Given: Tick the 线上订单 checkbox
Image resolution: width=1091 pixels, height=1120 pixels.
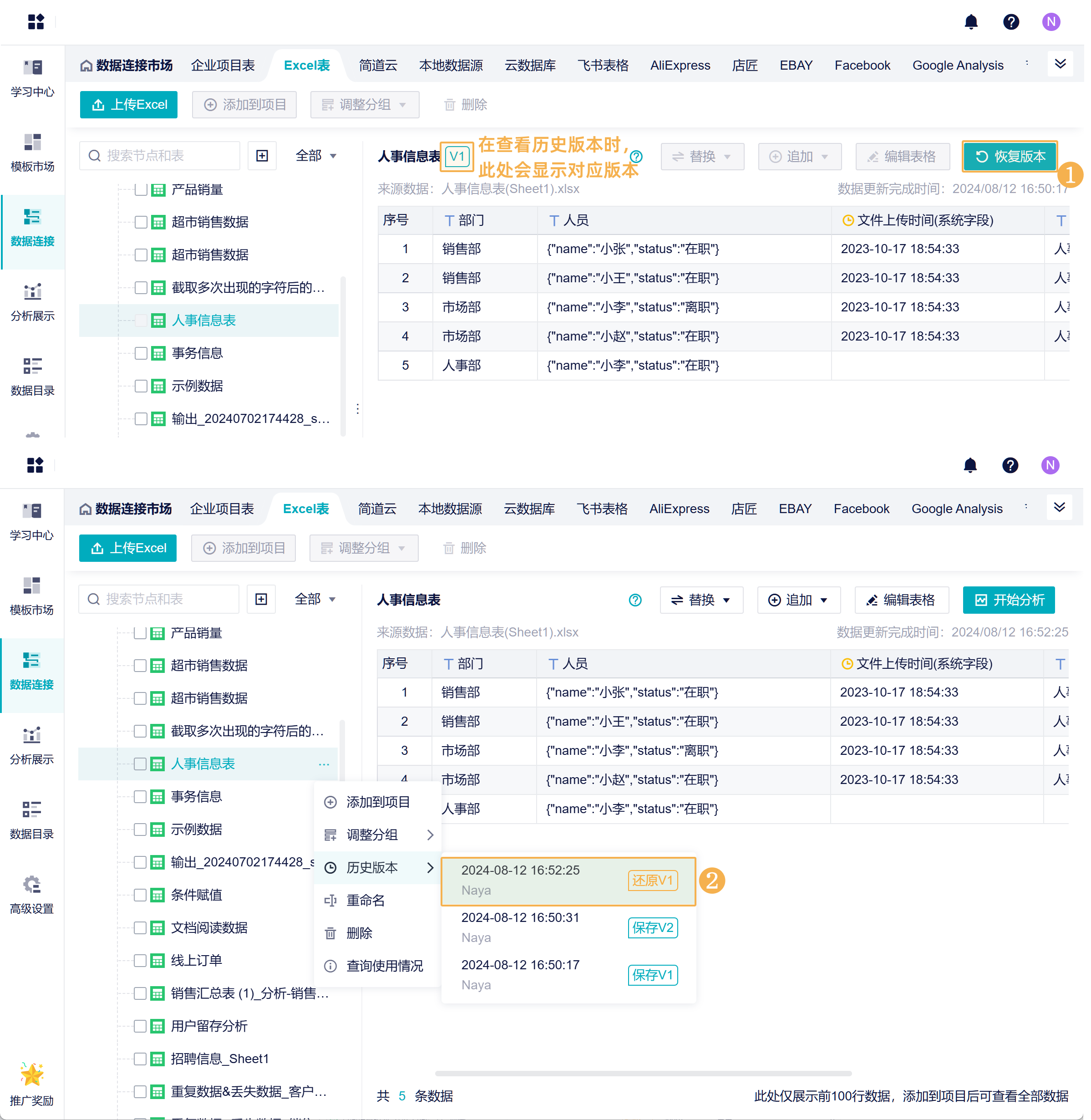Looking at the screenshot, I should (x=140, y=961).
